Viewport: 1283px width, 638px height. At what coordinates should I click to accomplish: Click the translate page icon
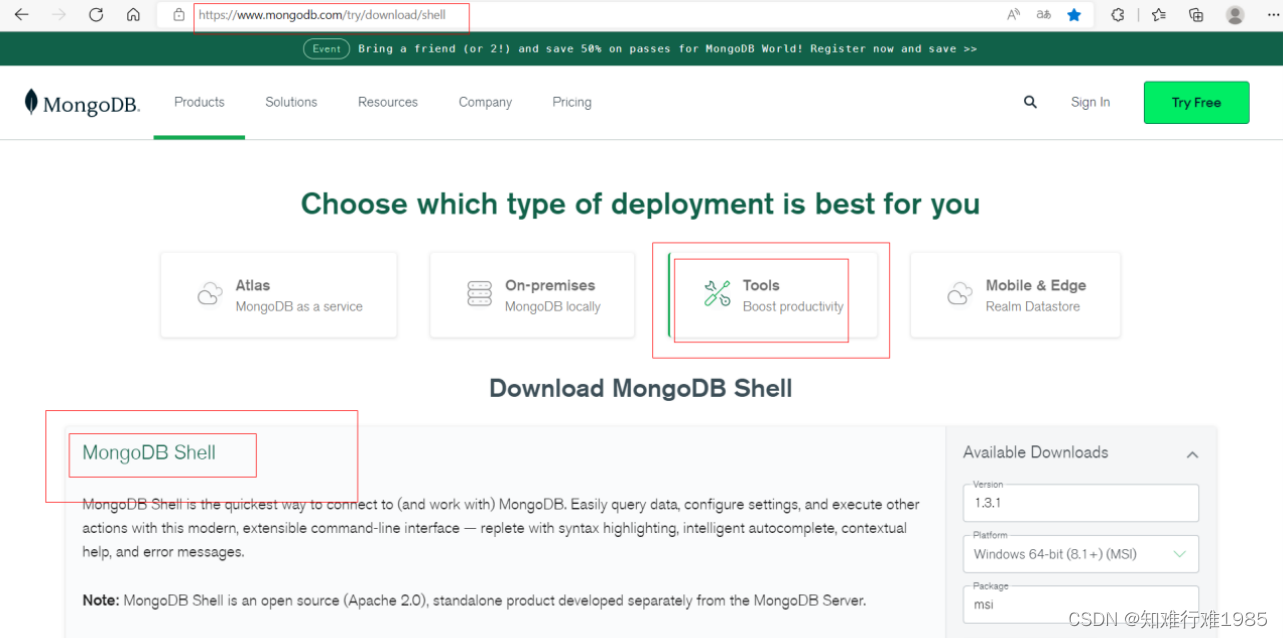pos(1044,15)
